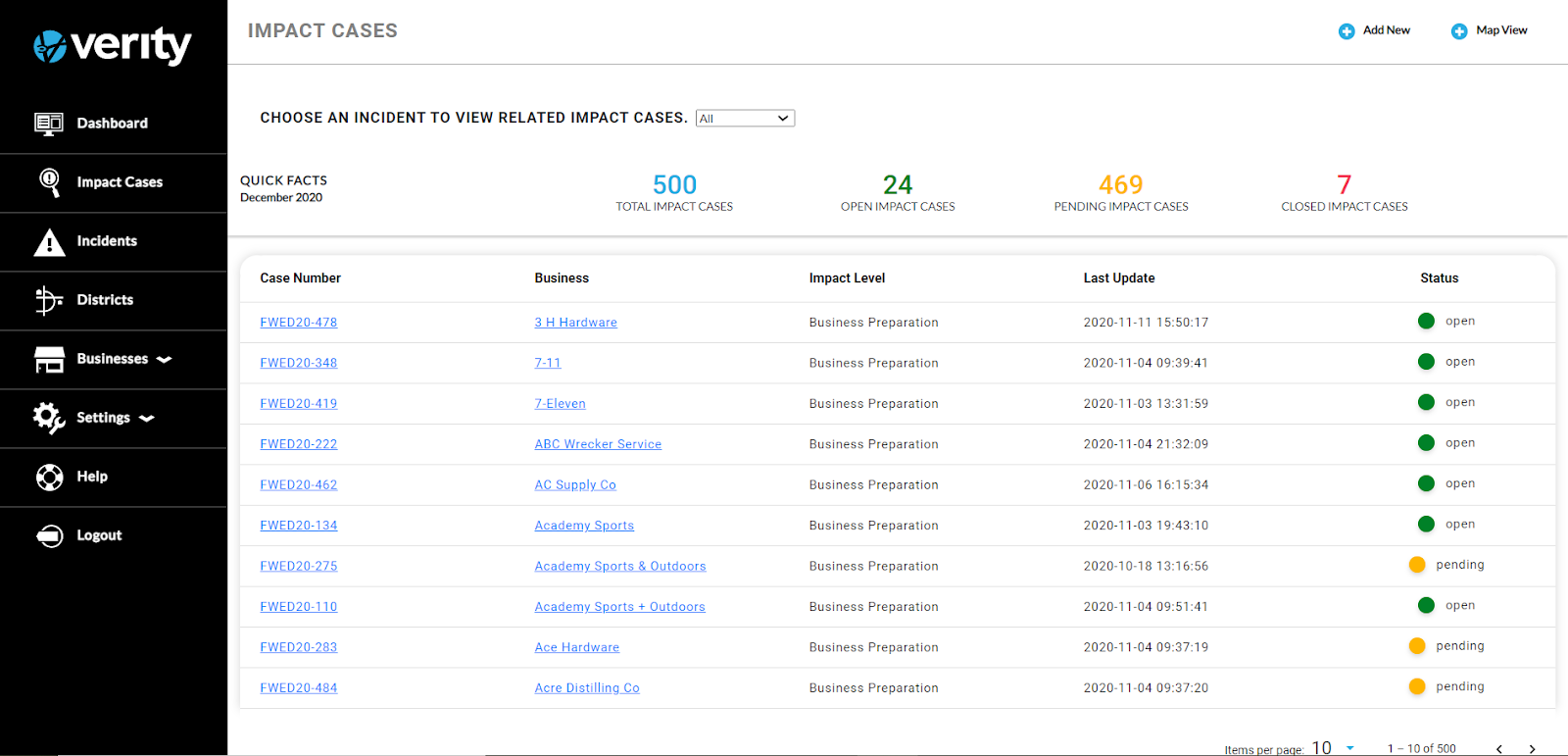Expand the Businesses submenu chevron

[x=165, y=360]
